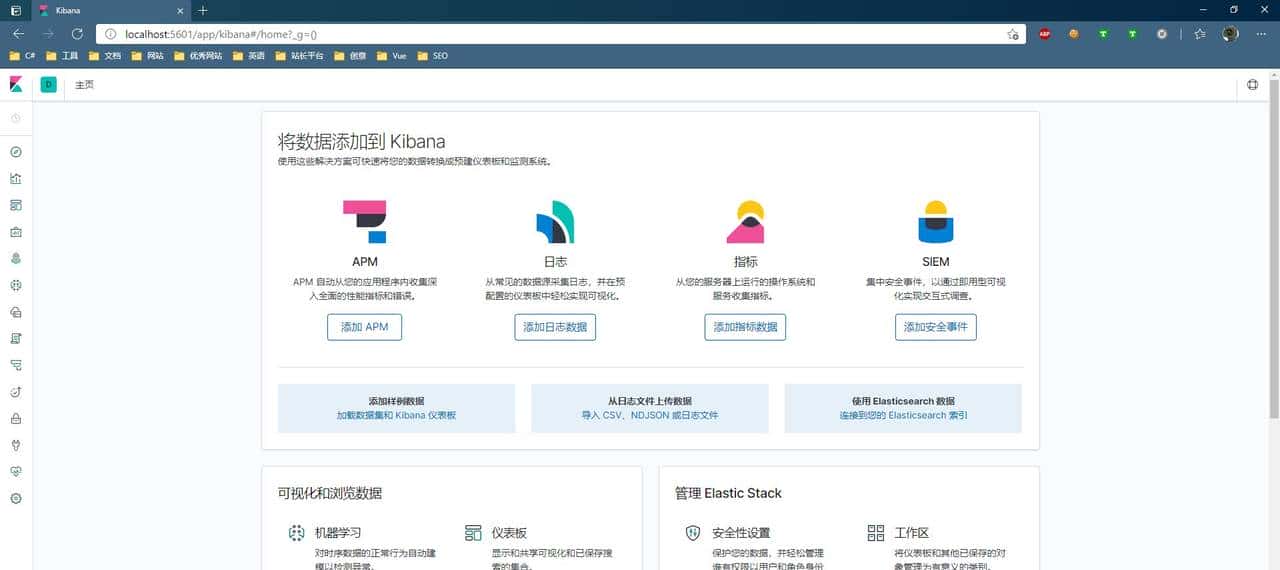Open Canvas from the sidebar

coord(16,232)
